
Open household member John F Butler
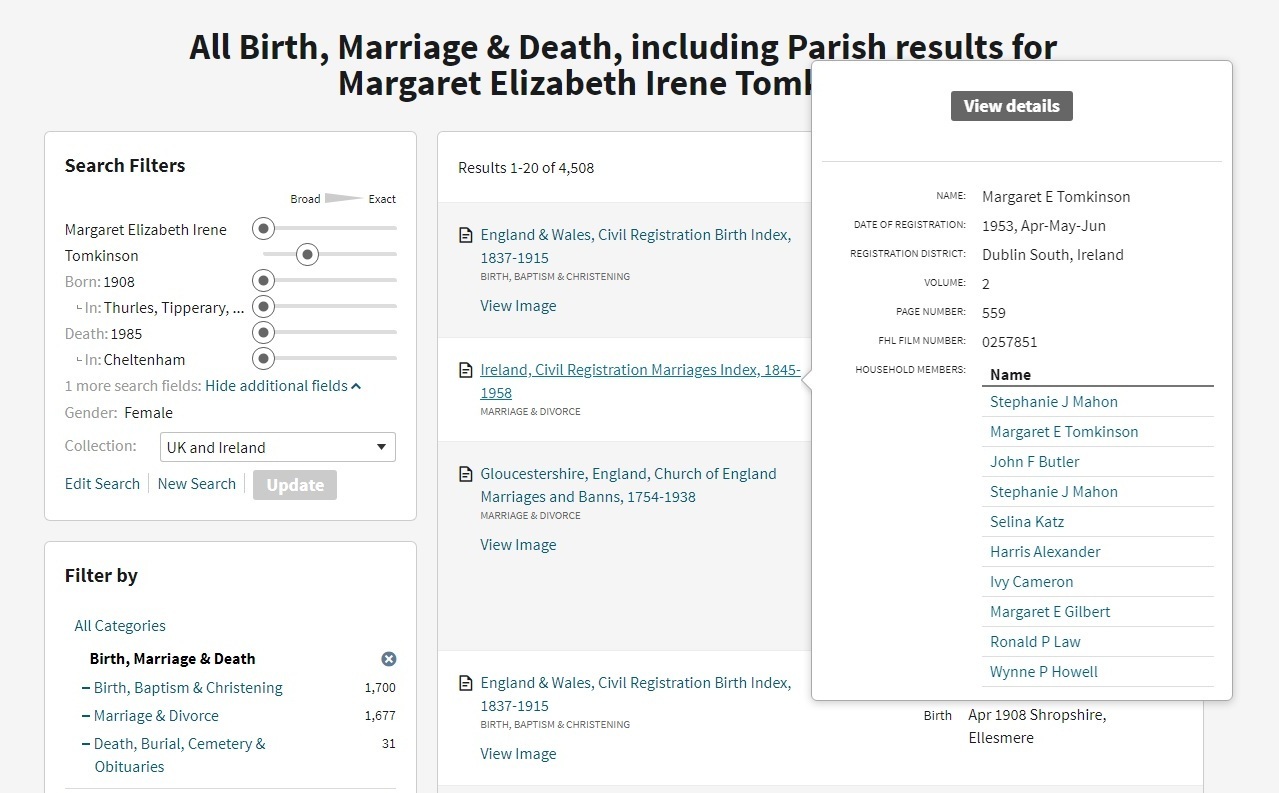click(x=1034, y=462)
